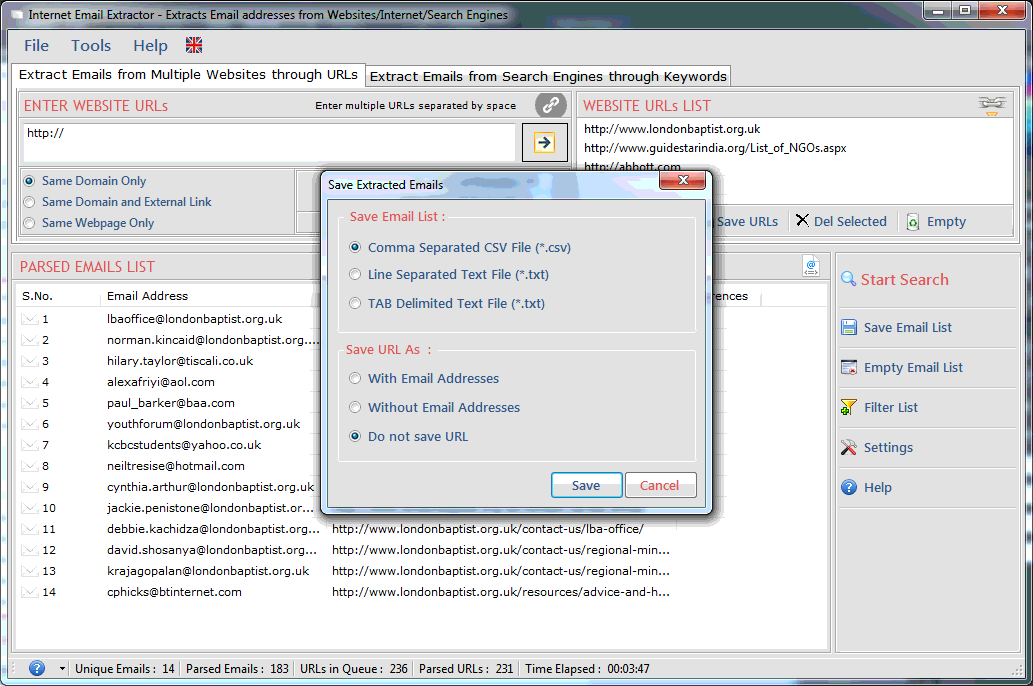Click Save button in dialog
1033x686 pixels.
click(x=586, y=485)
